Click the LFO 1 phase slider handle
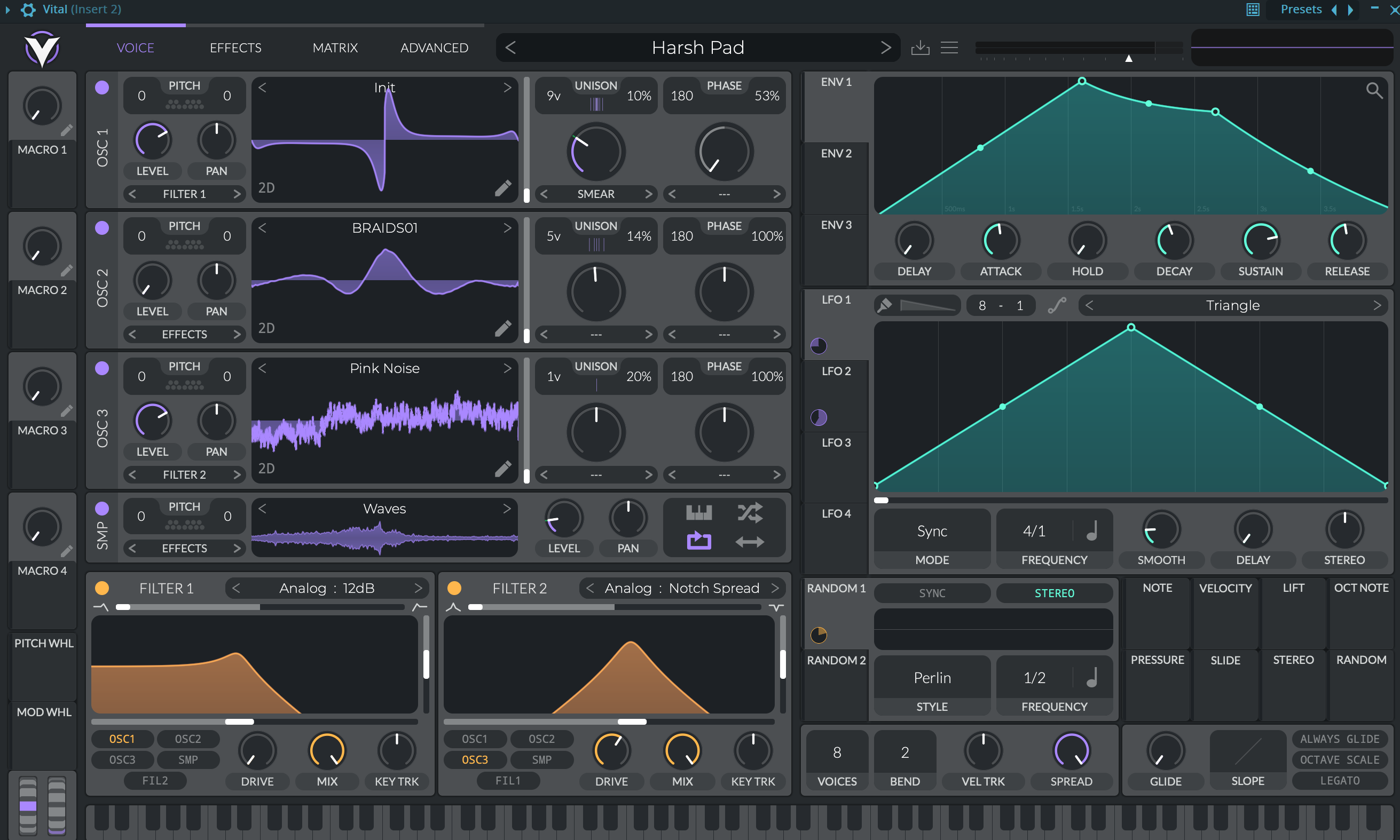The height and width of the screenshot is (840, 1400). coord(881,501)
